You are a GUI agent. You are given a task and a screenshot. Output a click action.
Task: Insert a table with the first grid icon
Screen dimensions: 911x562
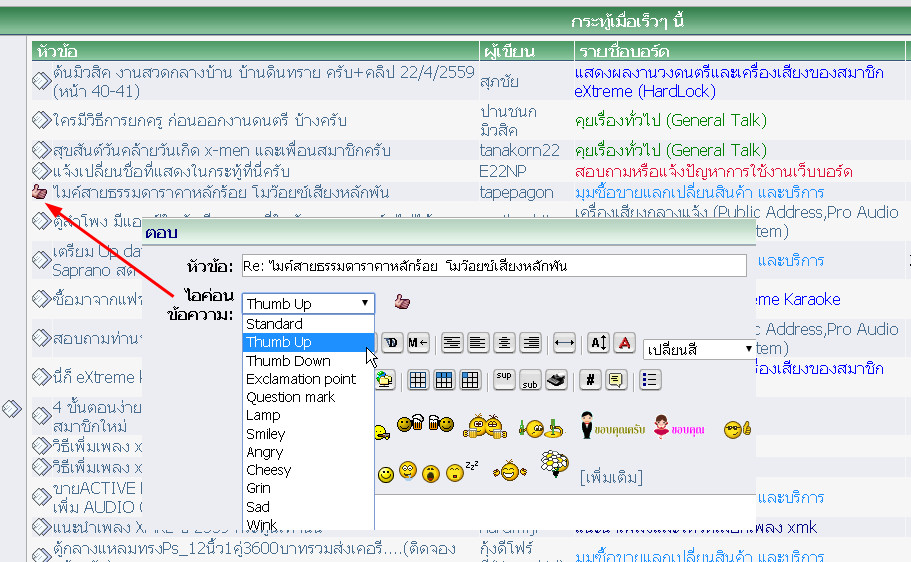pos(418,380)
